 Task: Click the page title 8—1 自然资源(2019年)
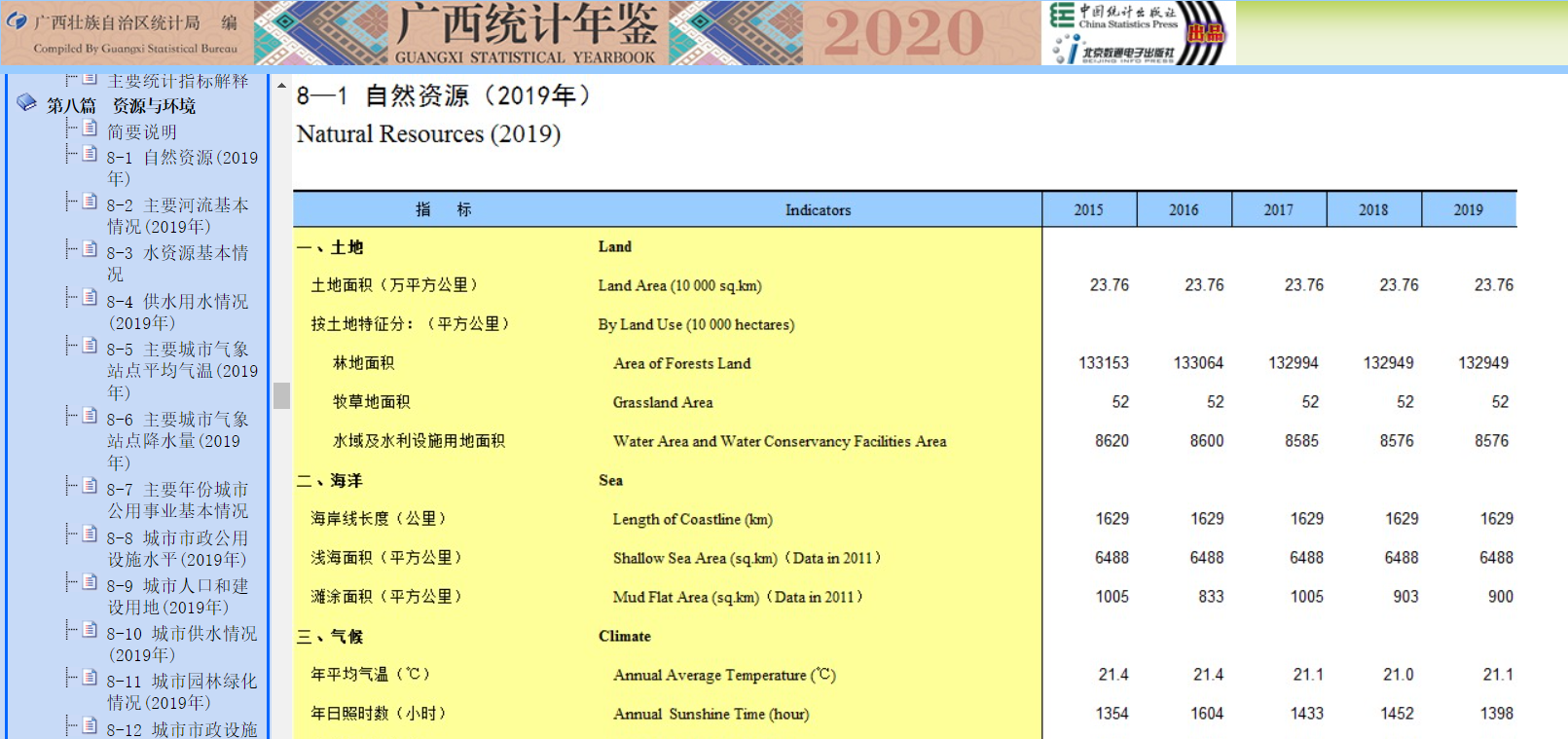click(444, 95)
